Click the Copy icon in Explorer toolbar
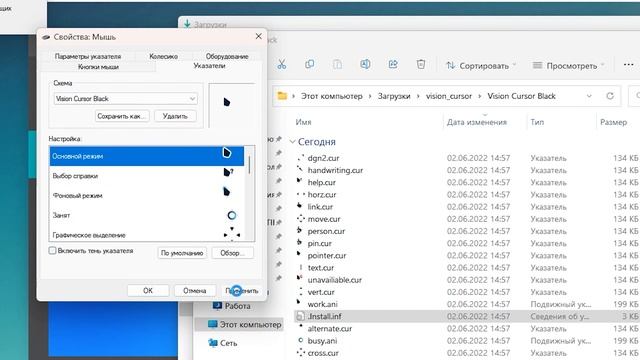This screenshot has height=360, width=640. point(309,64)
